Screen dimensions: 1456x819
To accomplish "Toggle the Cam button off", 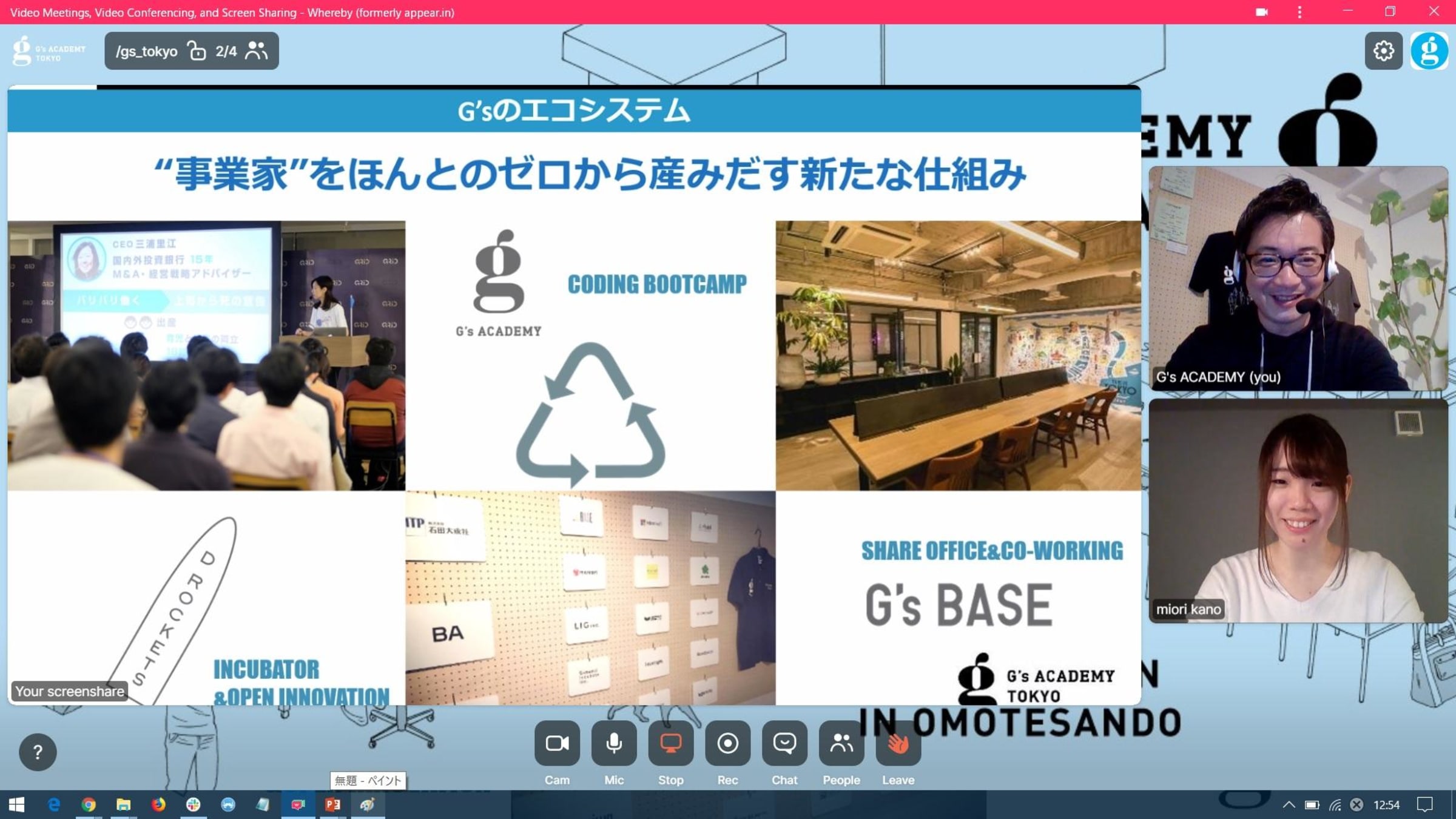I will coord(557,743).
